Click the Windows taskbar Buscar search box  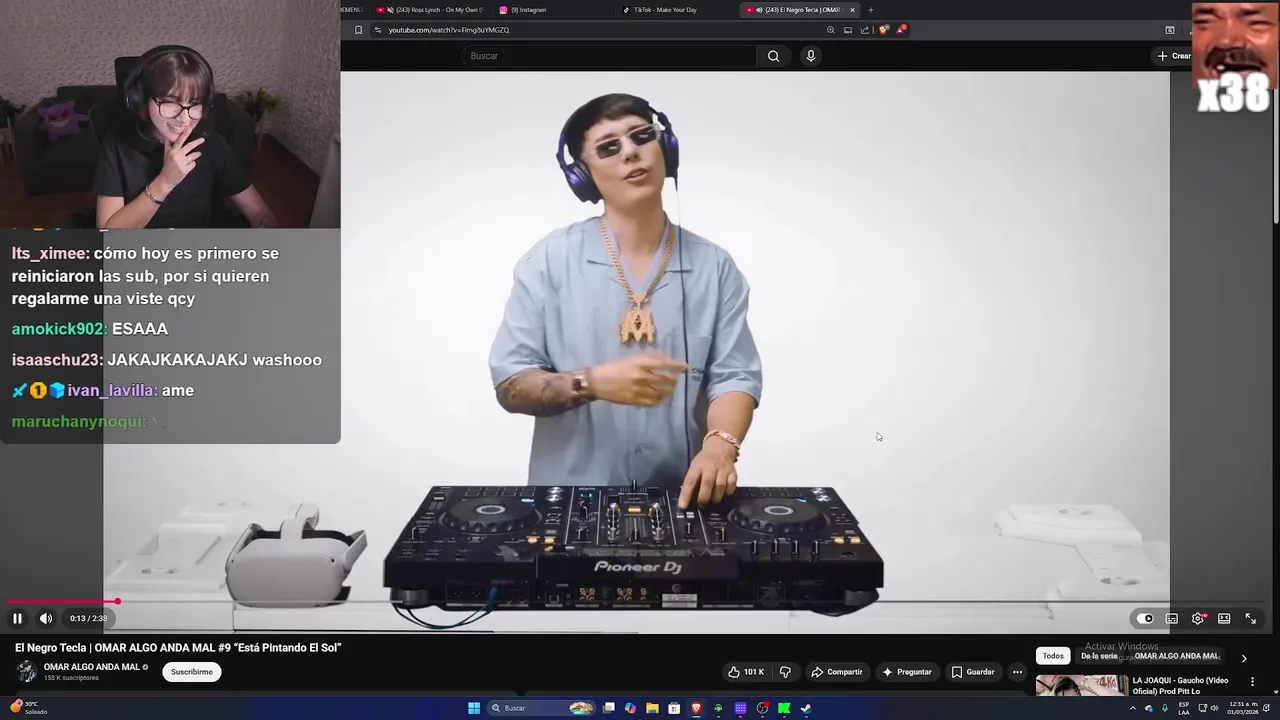click(541, 708)
